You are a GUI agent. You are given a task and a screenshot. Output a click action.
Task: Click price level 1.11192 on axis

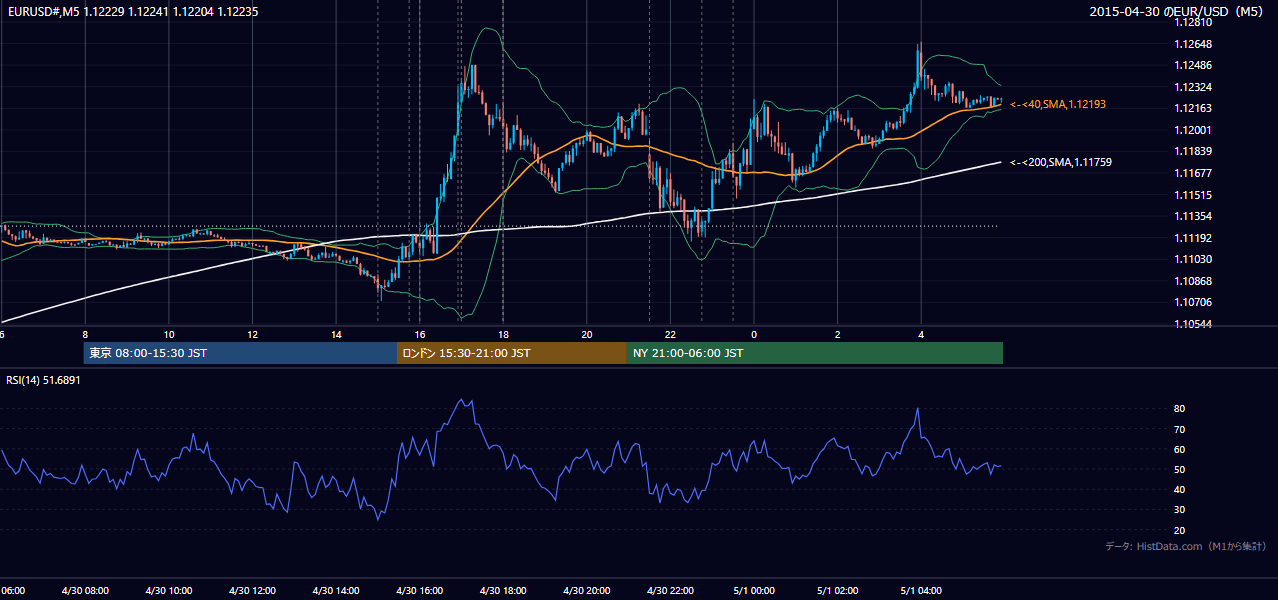coord(1193,238)
